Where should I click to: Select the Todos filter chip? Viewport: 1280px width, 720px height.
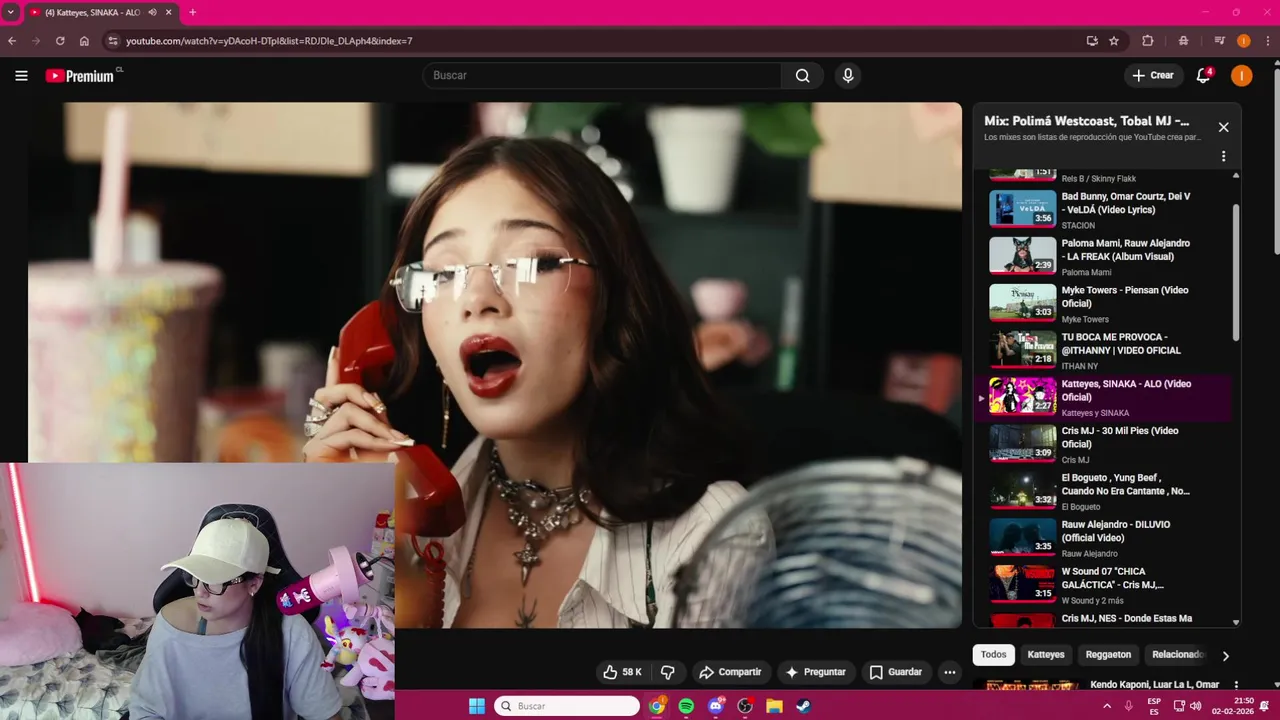point(993,655)
